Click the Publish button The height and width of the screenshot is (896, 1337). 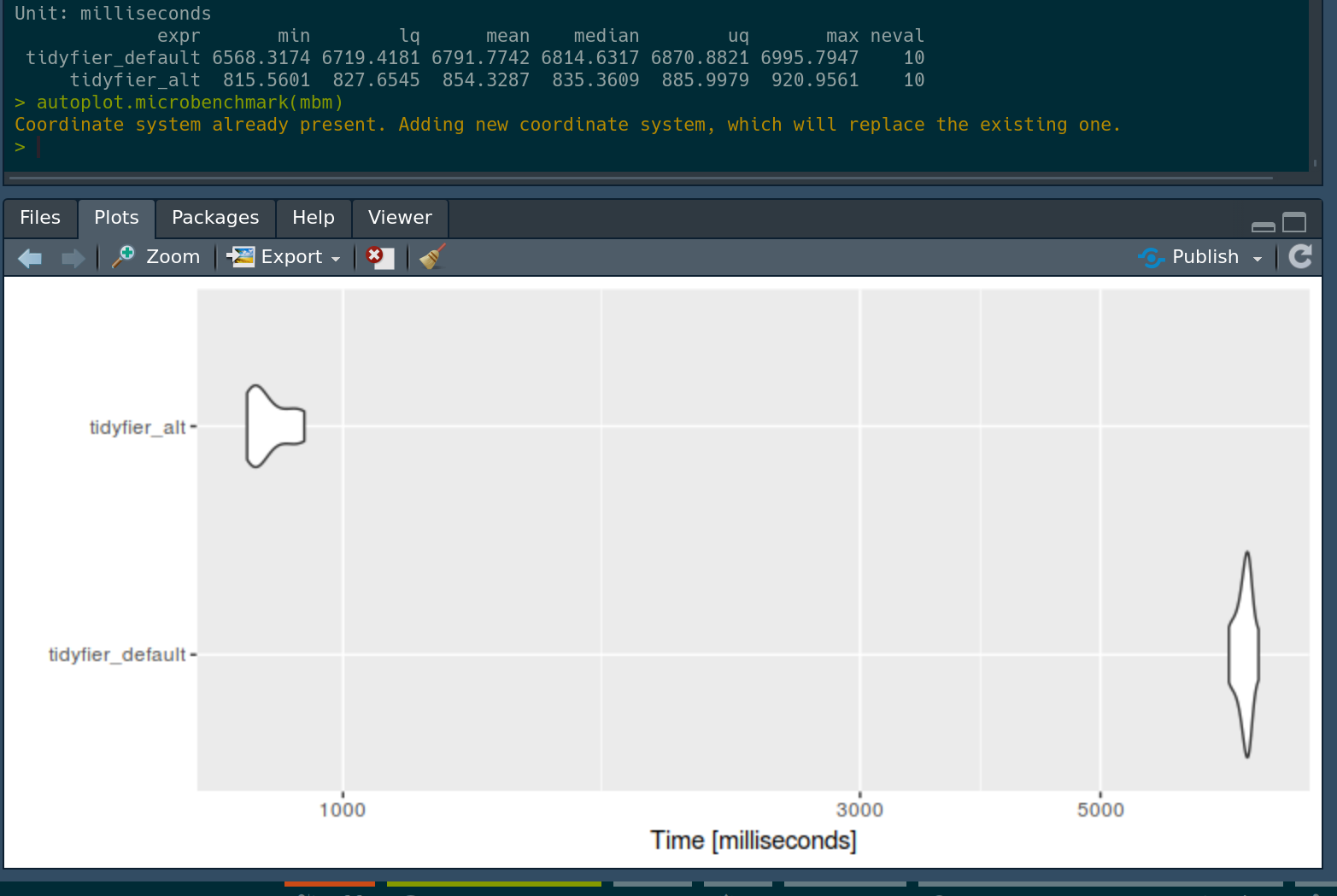tap(1205, 256)
